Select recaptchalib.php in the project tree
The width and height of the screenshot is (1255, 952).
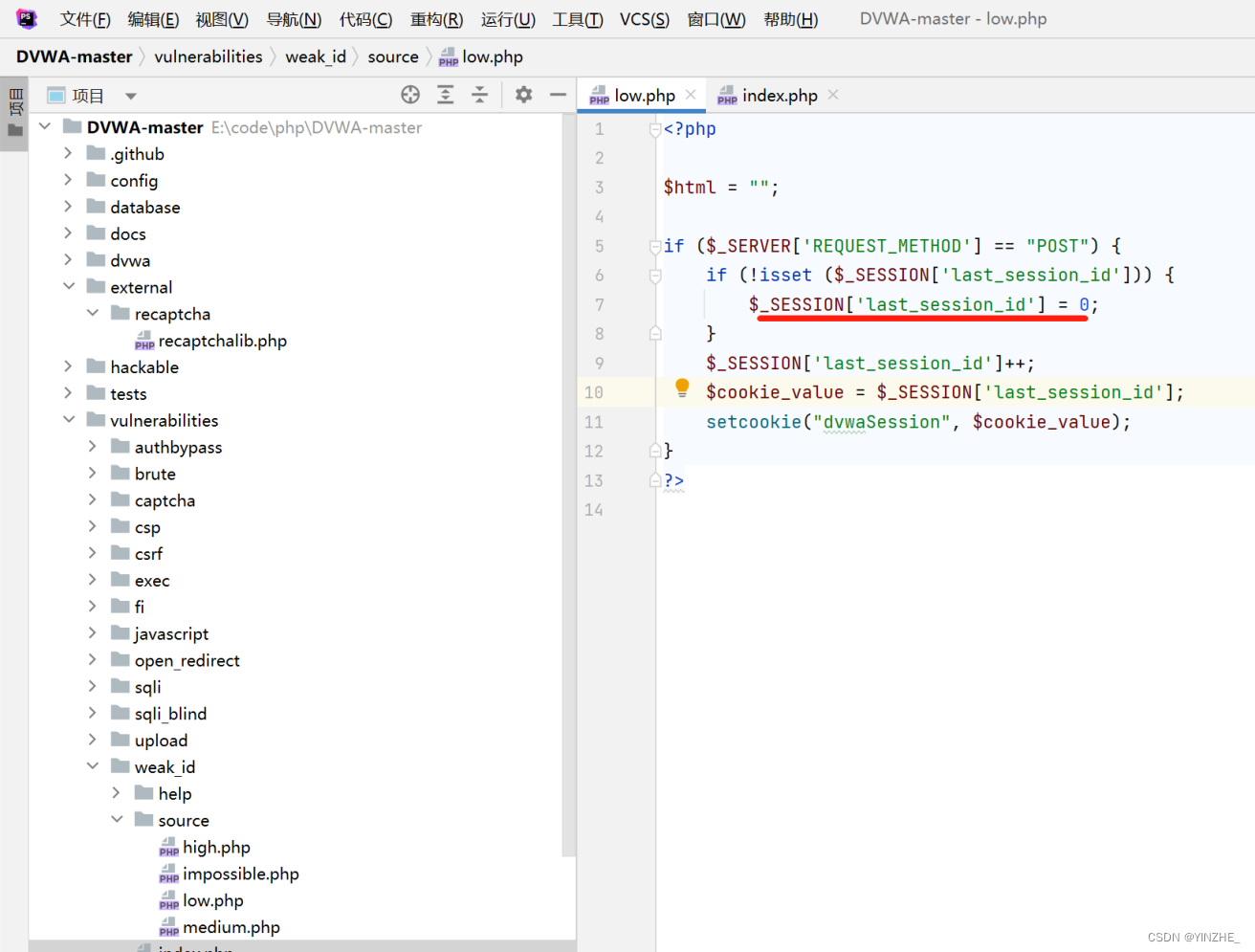coord(211,341)
